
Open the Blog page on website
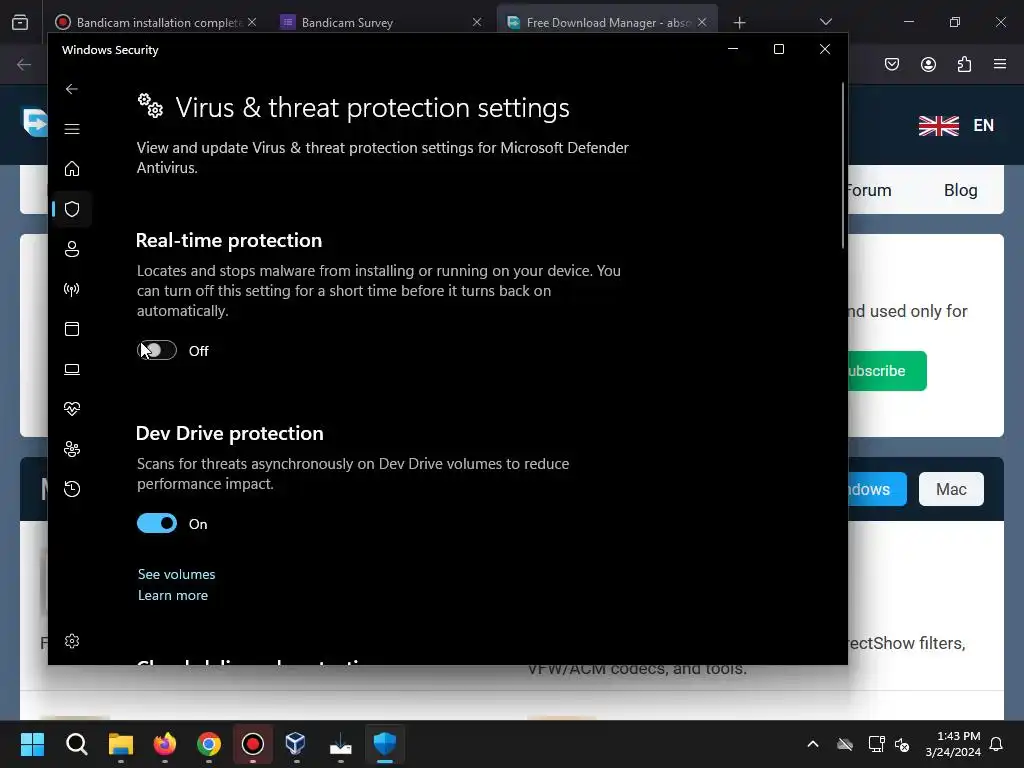(x=961, y=190)
